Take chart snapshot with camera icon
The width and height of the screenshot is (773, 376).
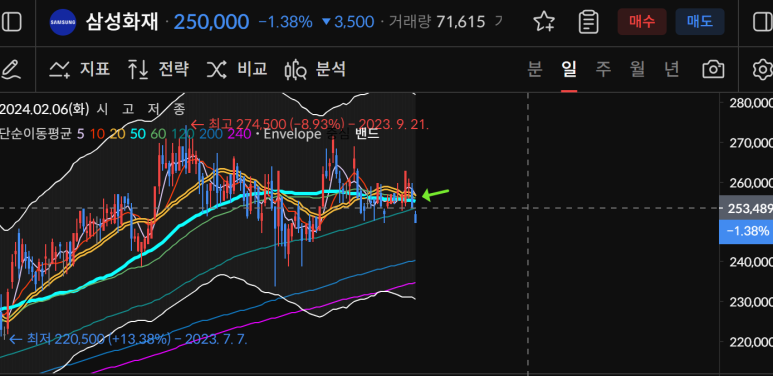713,69
